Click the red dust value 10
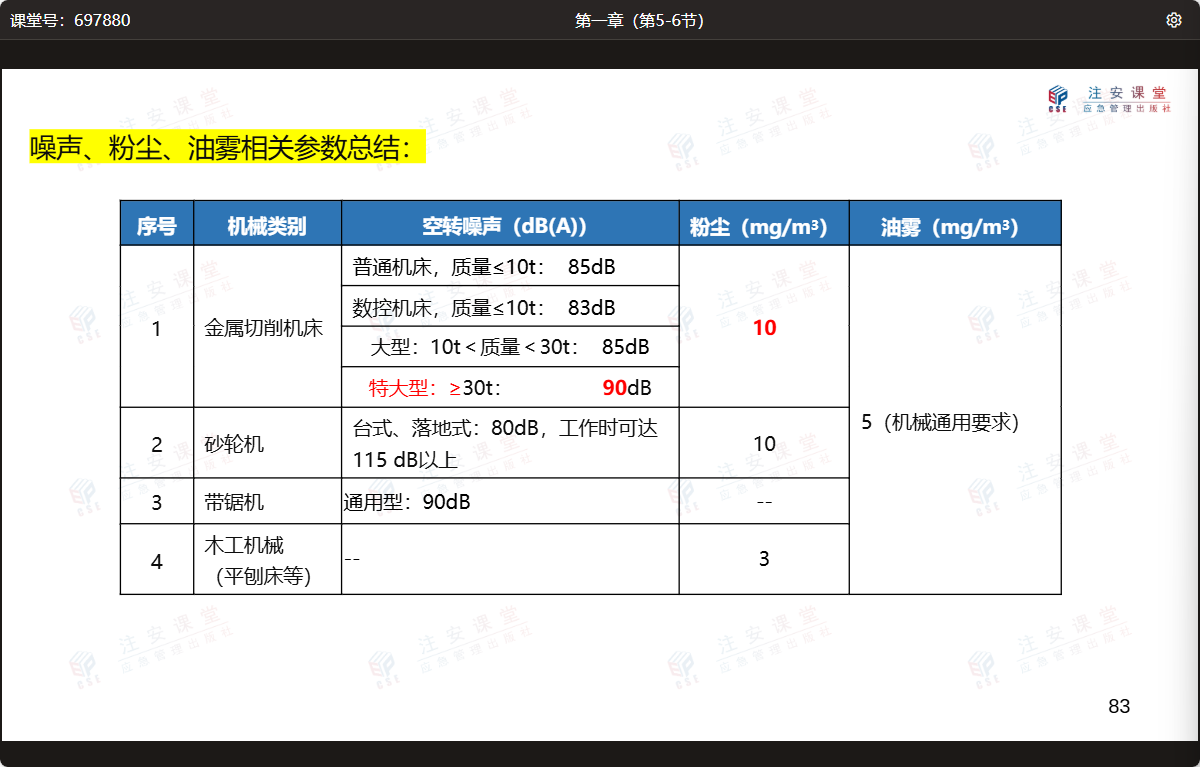Screen dimensions: 1200x767 tap(764, 328)
